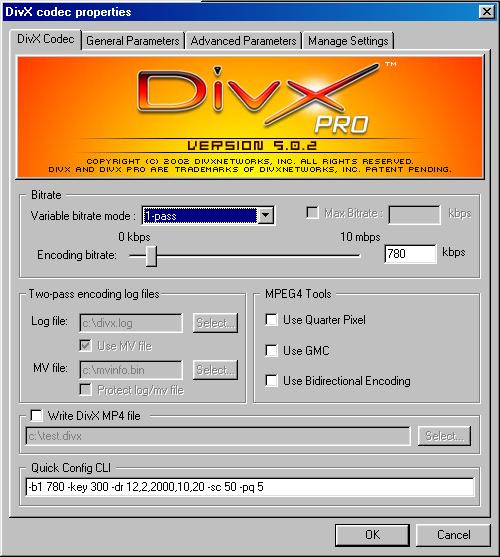The height and width of the screenshot is (557, 500).
Task: Click the 780 kbps bitrate field
Action: tap(411, 254)
